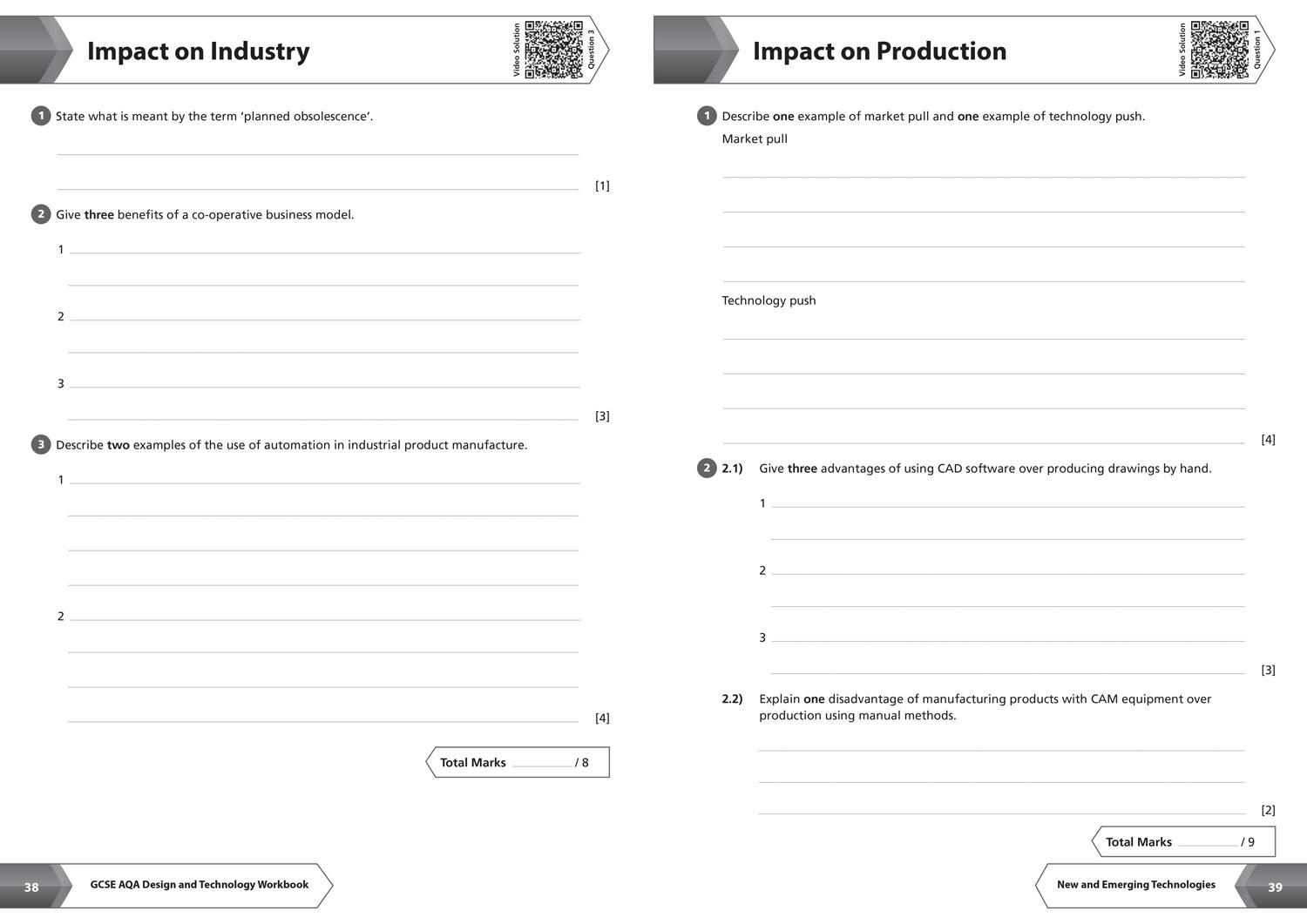Image resolution: width=1307 pixels, height=924 pixels.
Task: Select the Impact on Production title
Action: pos(881,51)
